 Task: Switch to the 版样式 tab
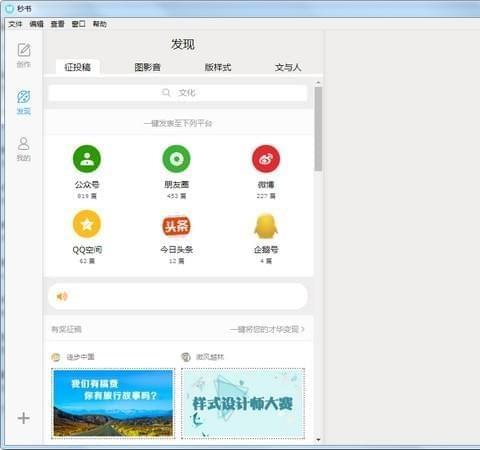[x=218, y=67]
